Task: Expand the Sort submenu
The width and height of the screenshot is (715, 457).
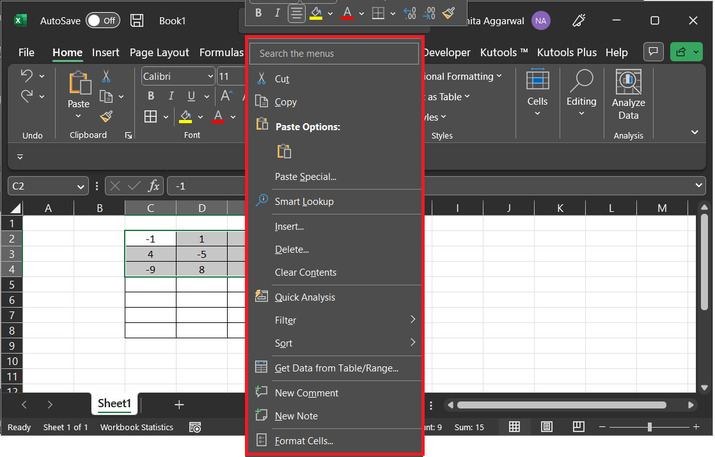Action: [334, 343]
